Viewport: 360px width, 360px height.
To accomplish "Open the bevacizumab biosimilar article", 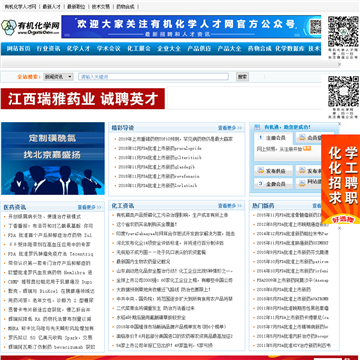I will 52,347.
